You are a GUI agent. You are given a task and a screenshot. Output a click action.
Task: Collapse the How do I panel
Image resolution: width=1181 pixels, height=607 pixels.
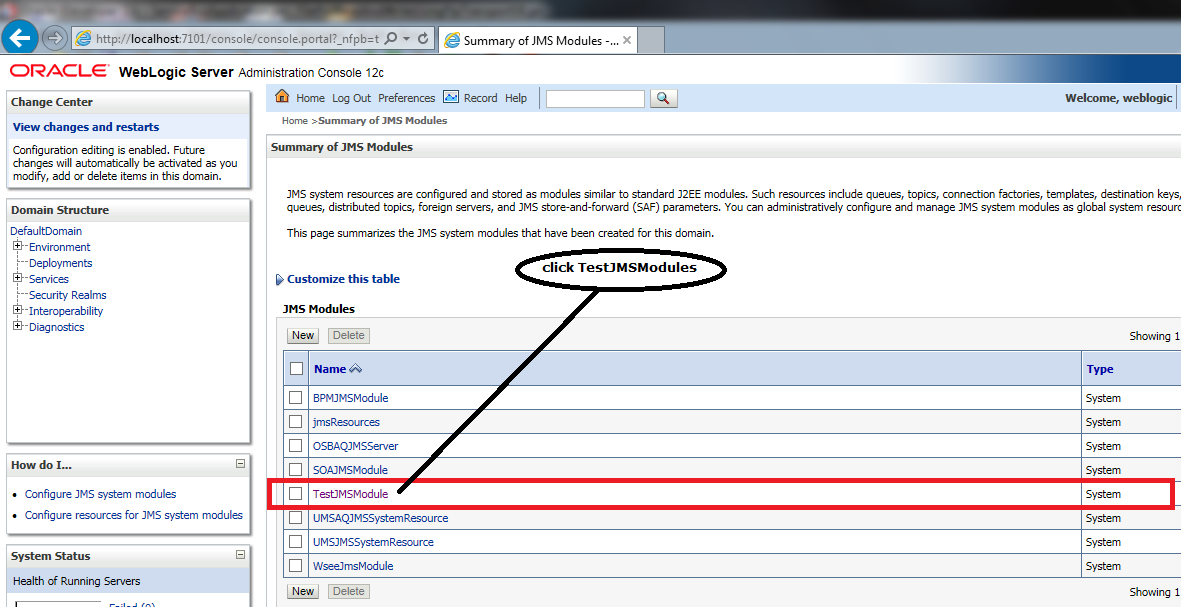(x=240, y=464)
